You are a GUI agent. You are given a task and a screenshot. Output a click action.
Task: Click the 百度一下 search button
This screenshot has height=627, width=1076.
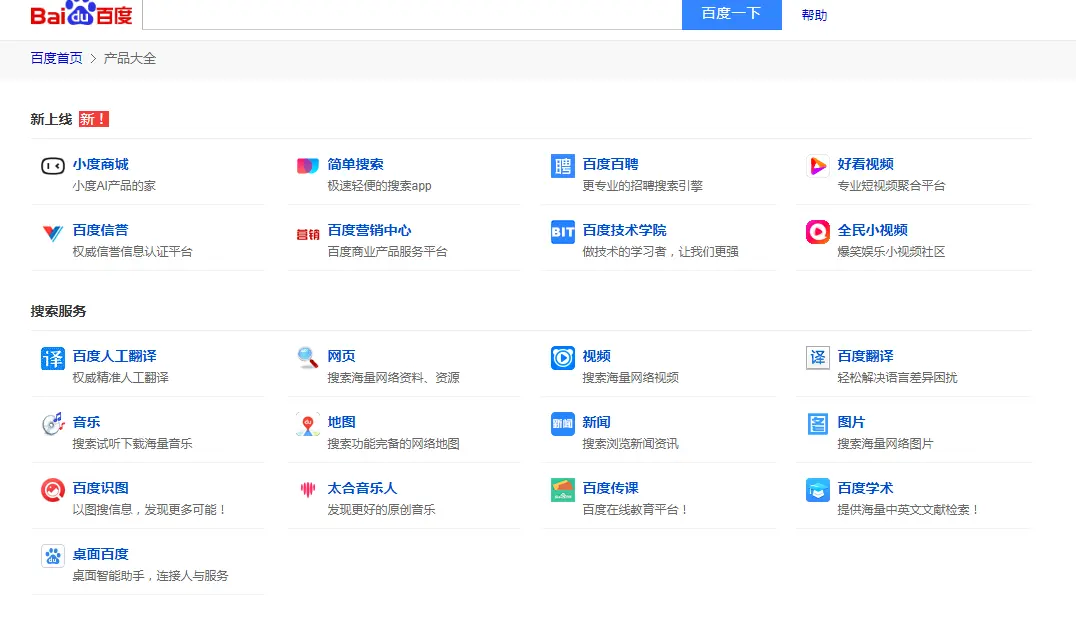coord(732,14)
